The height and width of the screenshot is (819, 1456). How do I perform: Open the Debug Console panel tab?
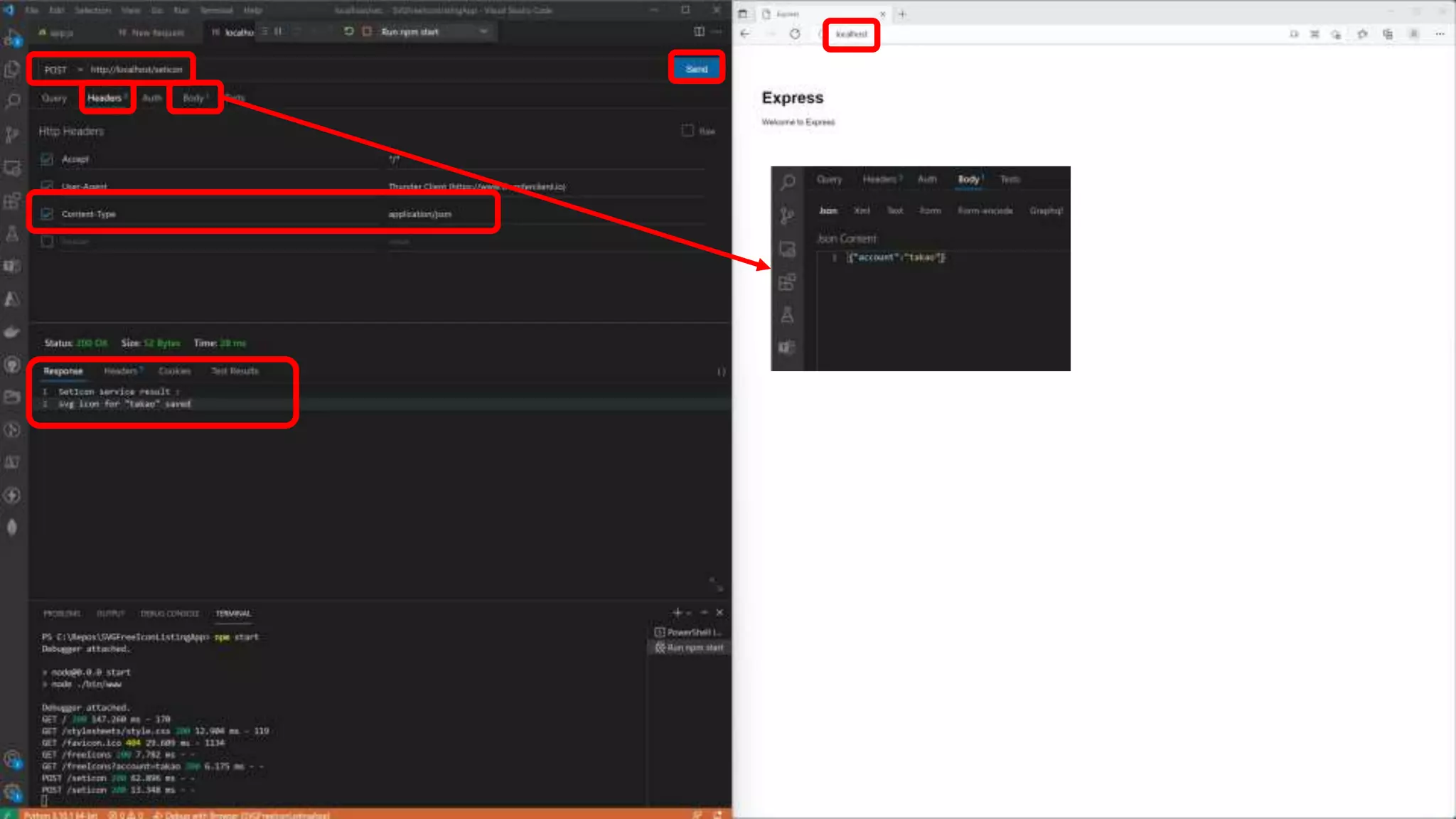click(x=170, y=613)
